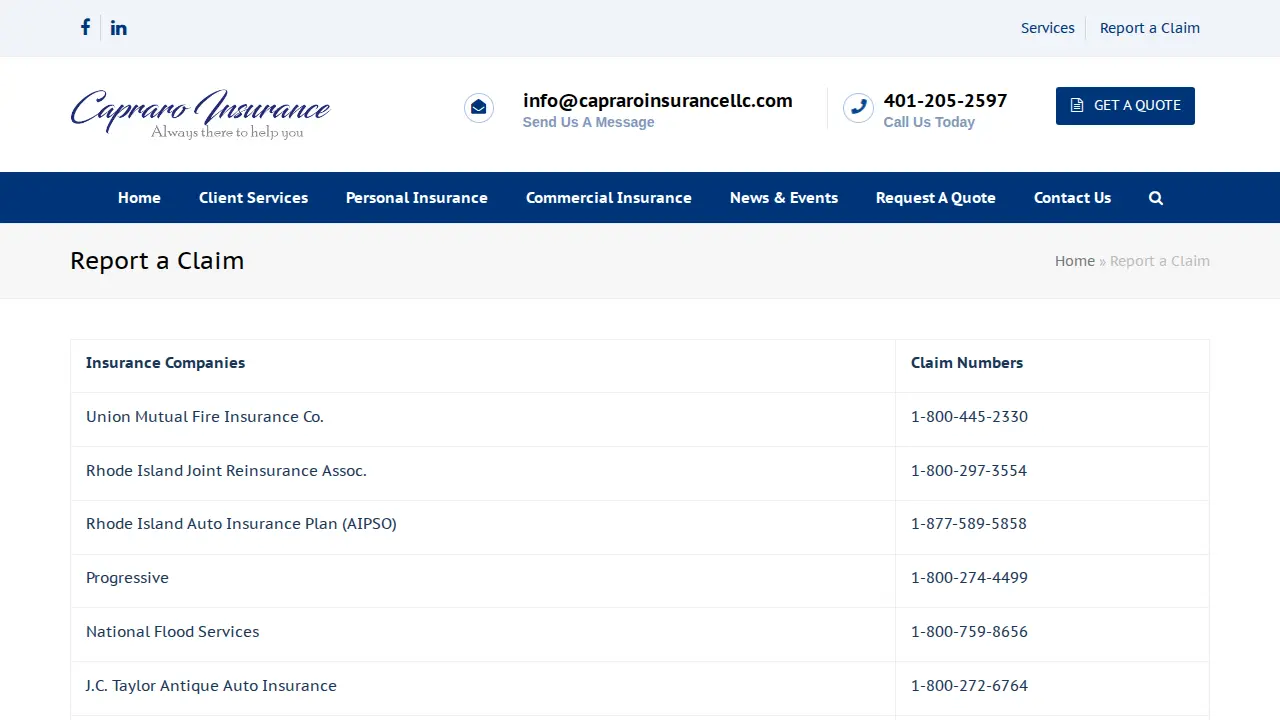Click claim number 1-800-272-6764
The height and width of the screenshot is (720, 1280).
[x=969, y=686]
